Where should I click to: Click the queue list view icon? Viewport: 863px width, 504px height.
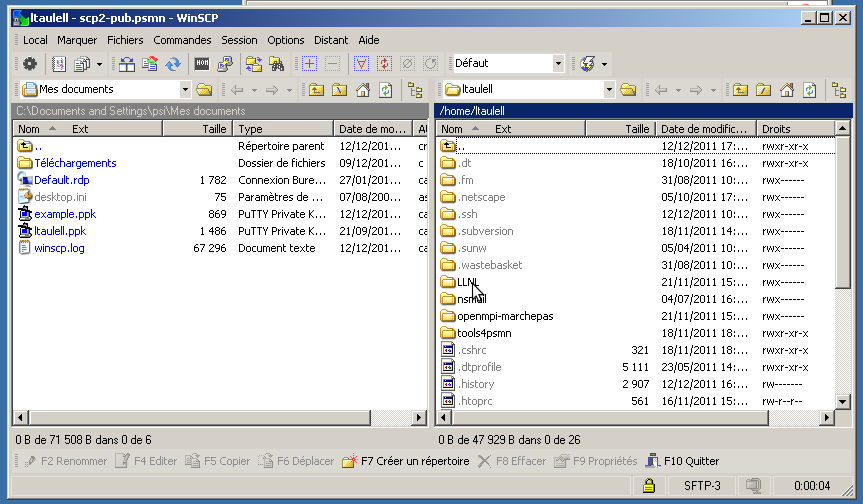coord(59,64)
